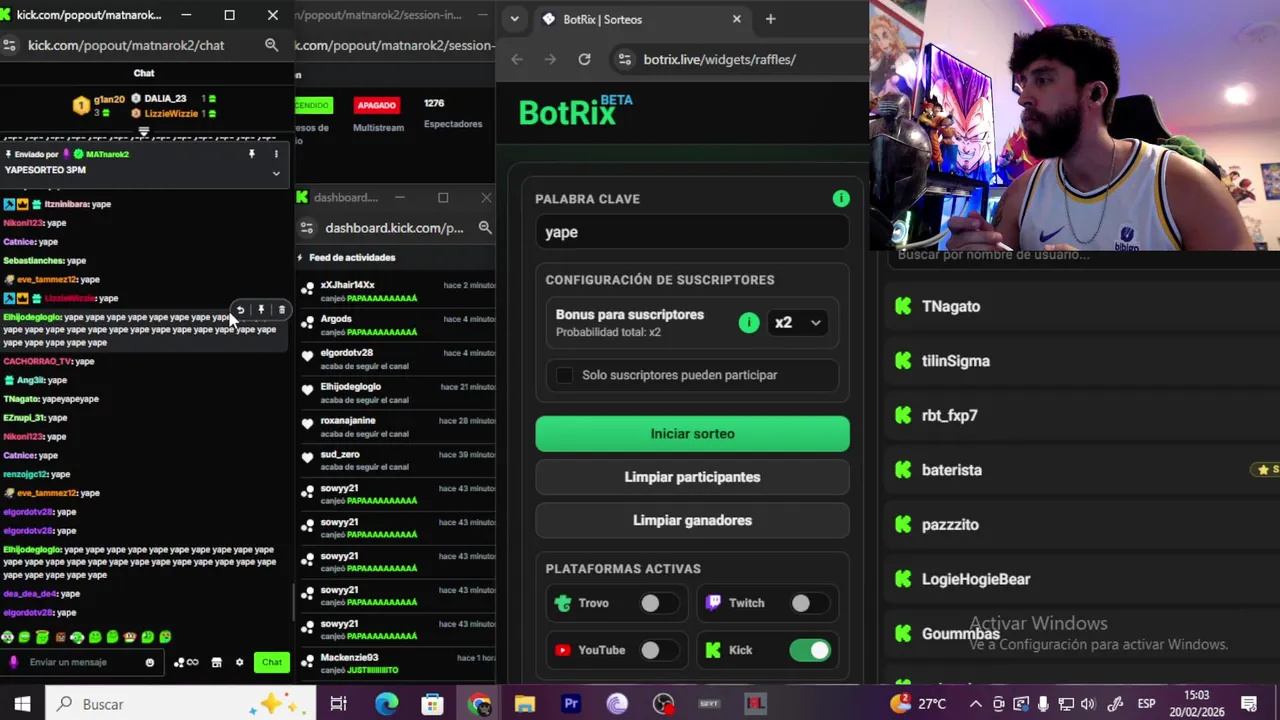Show subscriber bonus info tooltip icon

tap(749, 323)
